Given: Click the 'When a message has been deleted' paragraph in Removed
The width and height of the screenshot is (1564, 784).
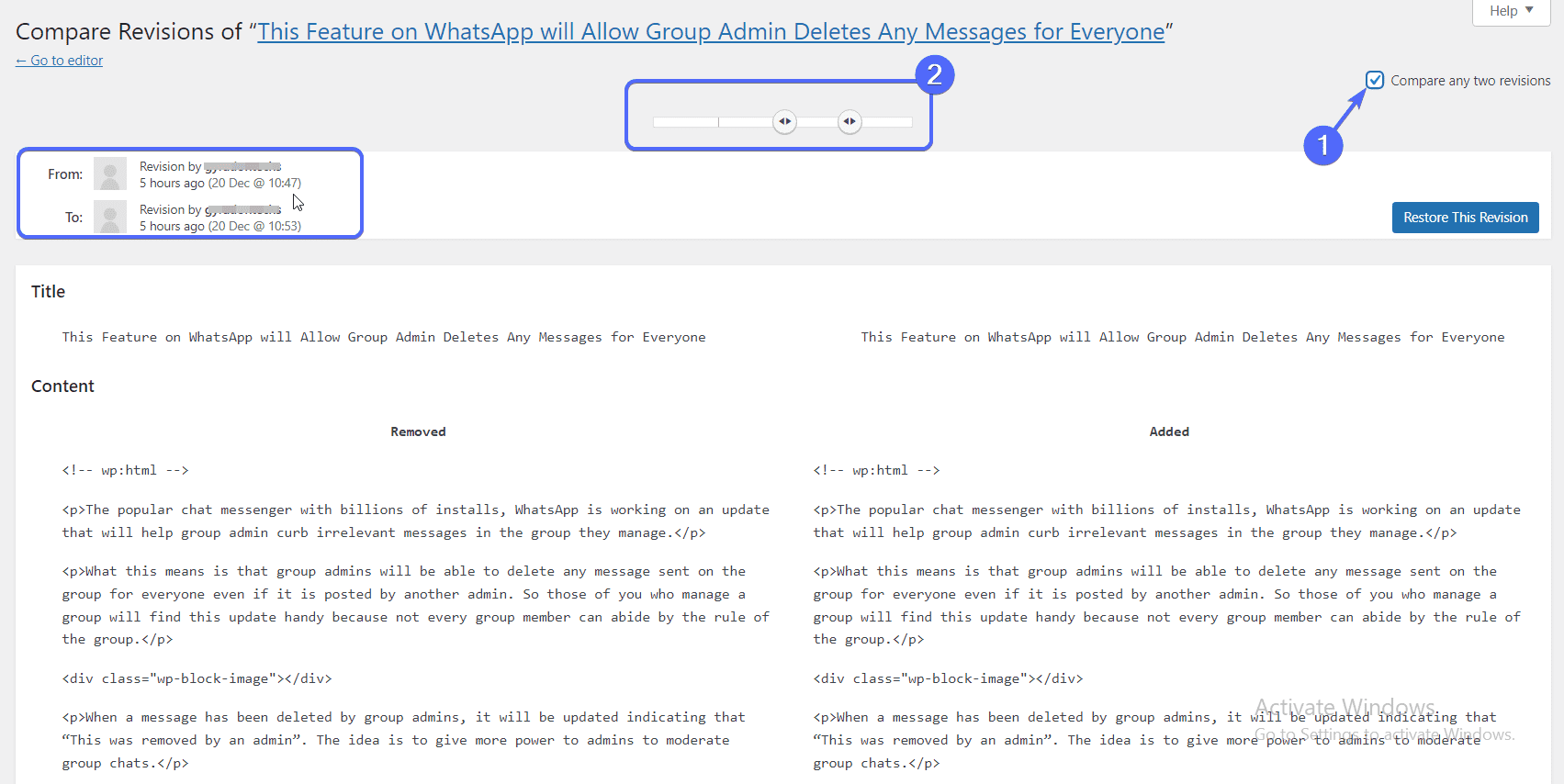Looking at the screenshot, I should 404,740.
